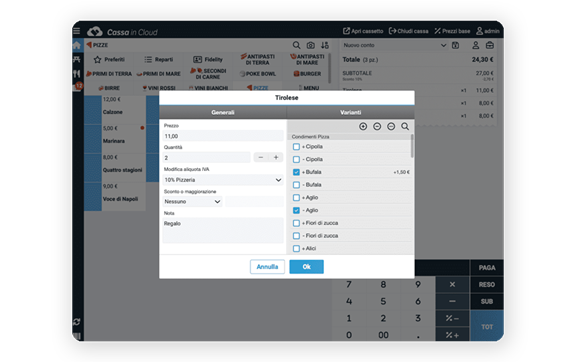This screenshot has width=576, height=362.
Task: Check the + Aglio option
Action: point(296,198)
